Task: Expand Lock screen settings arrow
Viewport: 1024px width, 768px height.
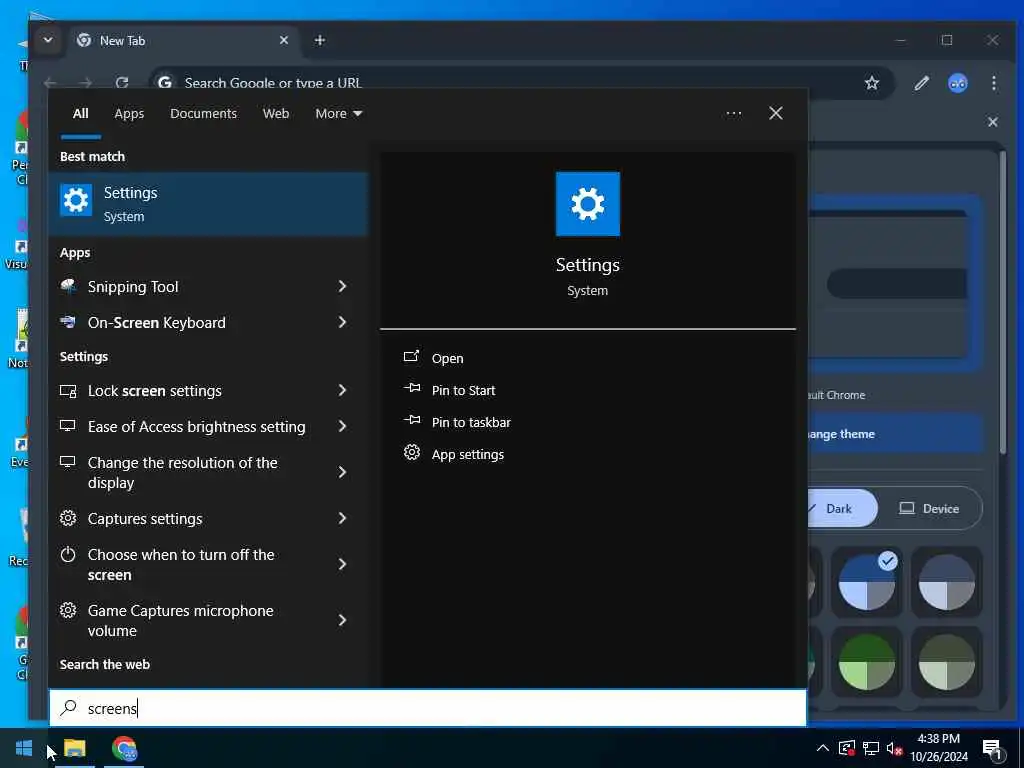Action: tap(342, 391)
